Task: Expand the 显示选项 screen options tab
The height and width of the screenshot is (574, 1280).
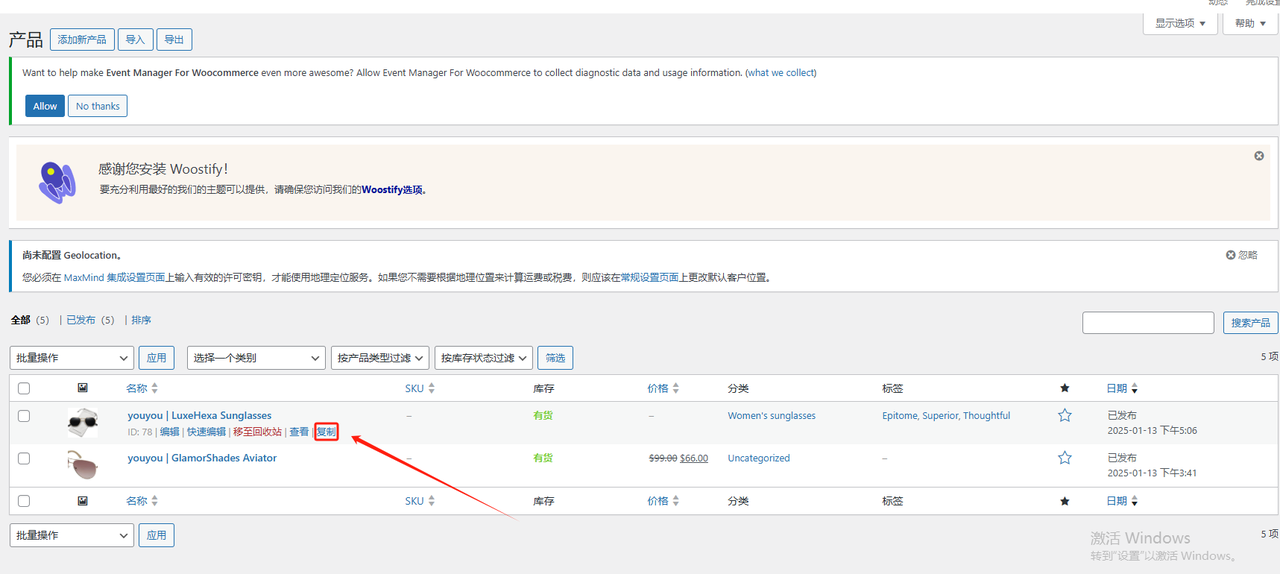Action: (1180, 23)
